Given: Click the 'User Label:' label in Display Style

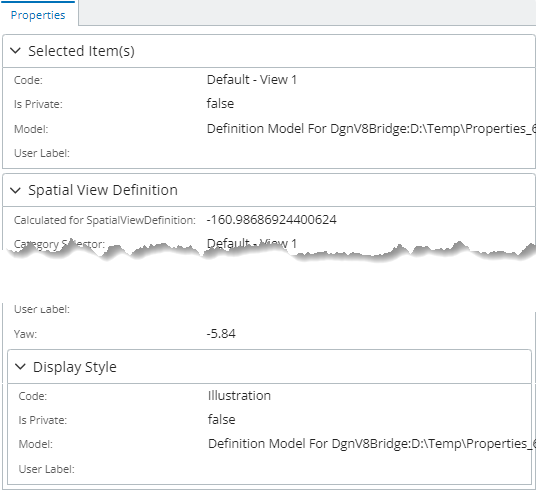Looking at the screenshot, I should click(46, 469).
